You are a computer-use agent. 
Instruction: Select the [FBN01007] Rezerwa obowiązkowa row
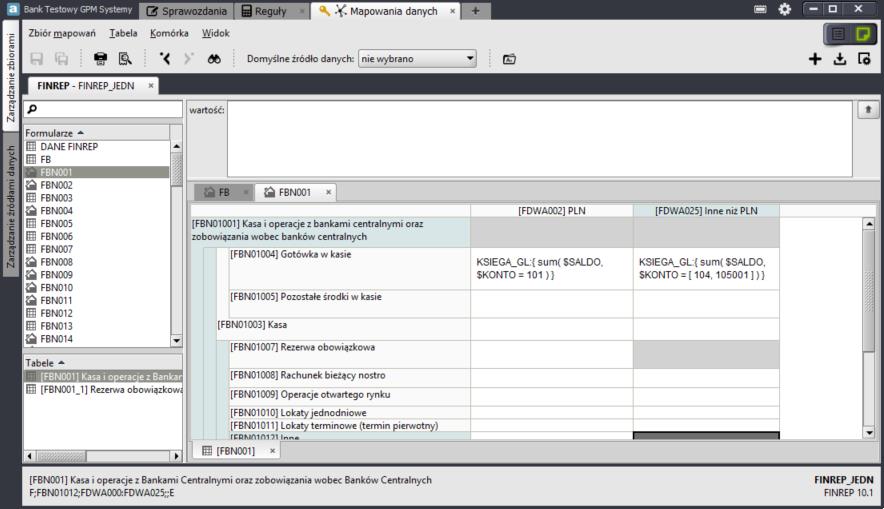tap(349, 355)
